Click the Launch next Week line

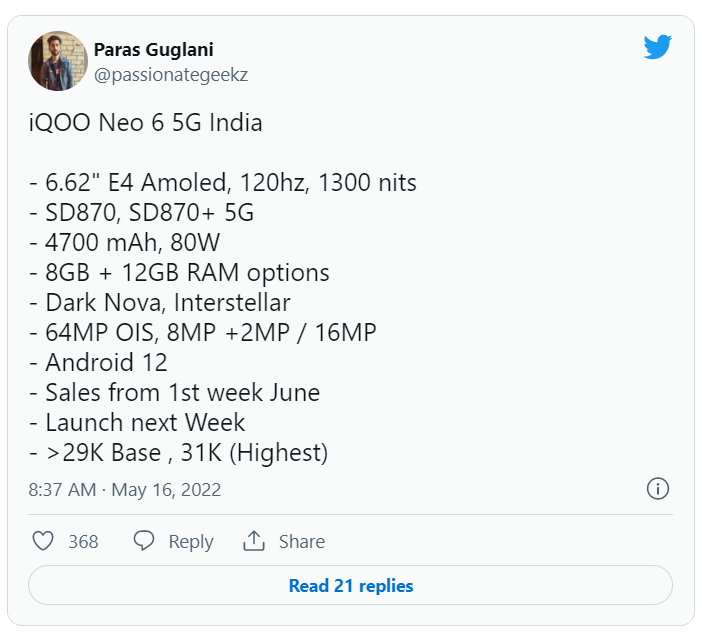click(x=137, y=422)
